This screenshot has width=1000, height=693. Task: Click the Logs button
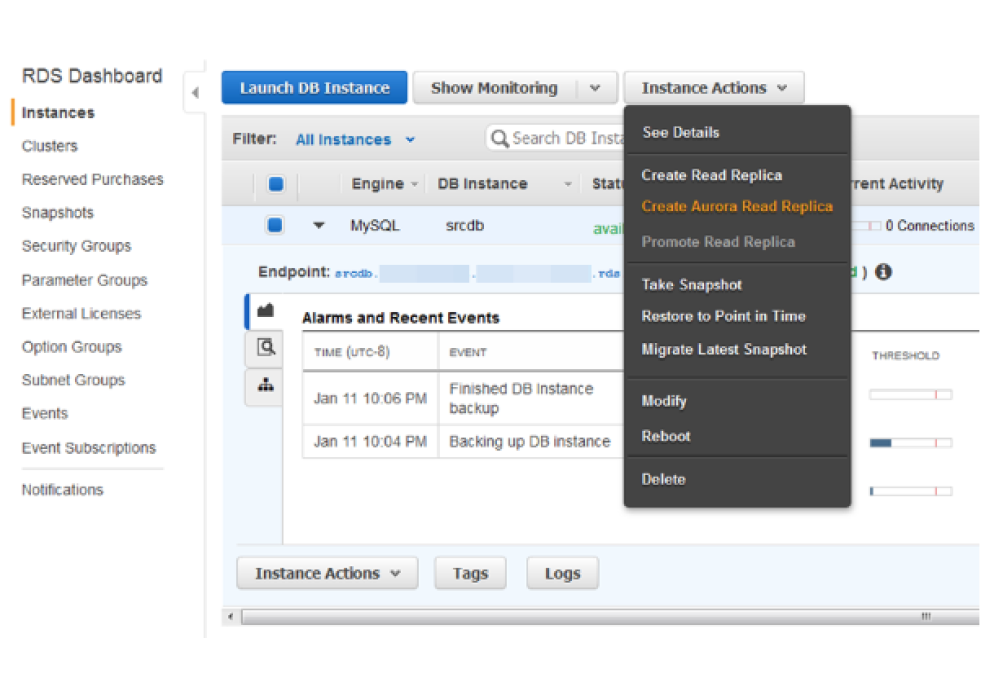[562, 573]
